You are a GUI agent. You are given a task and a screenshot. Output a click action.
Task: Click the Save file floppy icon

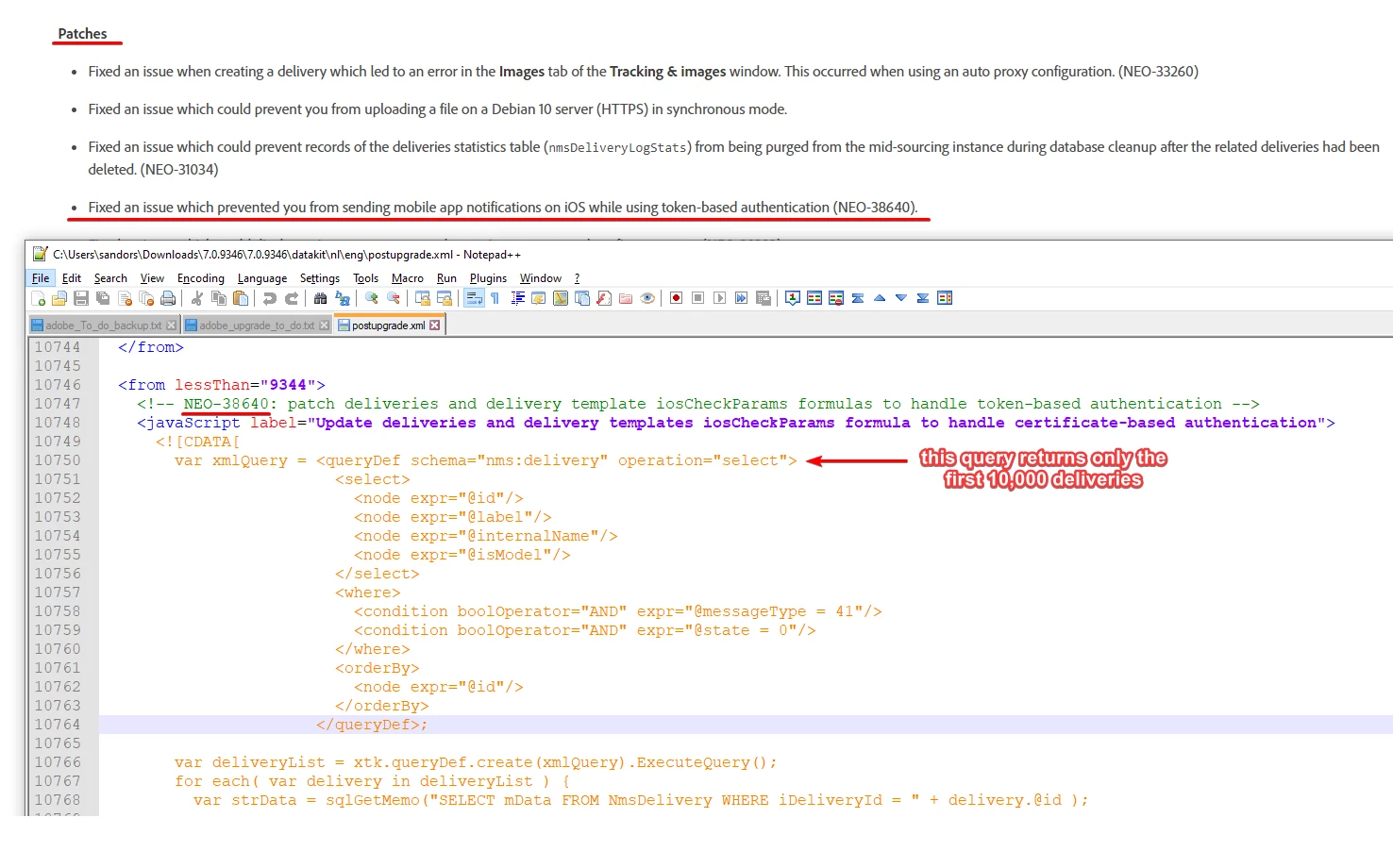pos(81,298)
